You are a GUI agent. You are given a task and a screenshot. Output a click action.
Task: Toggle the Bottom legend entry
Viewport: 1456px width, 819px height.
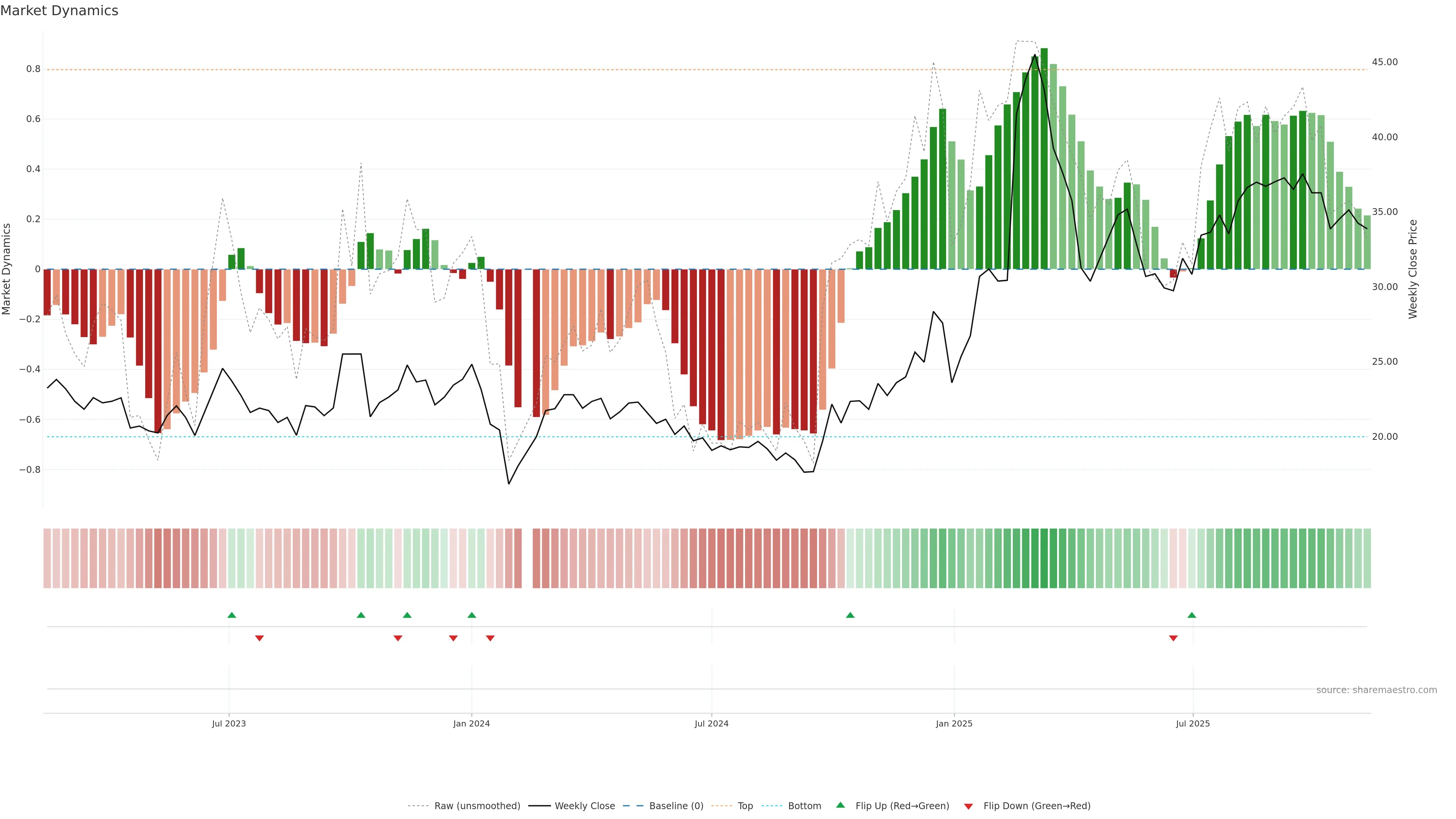[804, 806]
